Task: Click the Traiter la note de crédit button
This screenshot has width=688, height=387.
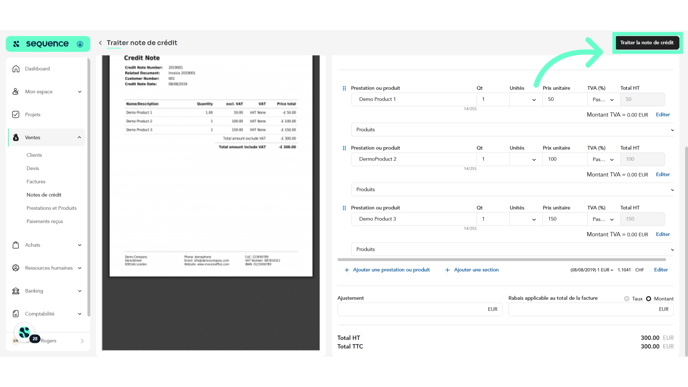Action: 647,43
